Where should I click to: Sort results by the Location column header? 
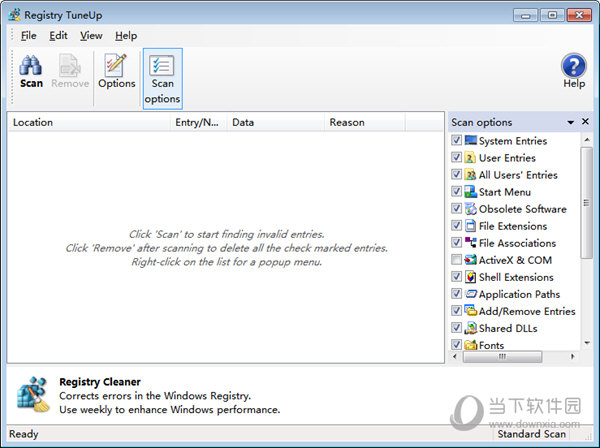tap(89, 122)
